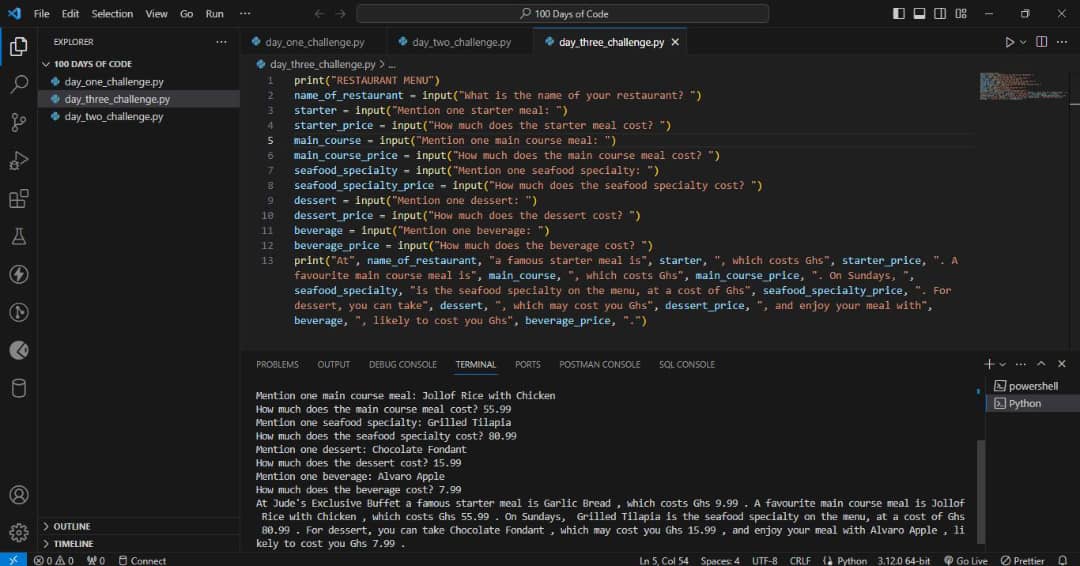Open the Selection menu
This screenshot has height=566, width=1080.
click(x=112, y=13)
